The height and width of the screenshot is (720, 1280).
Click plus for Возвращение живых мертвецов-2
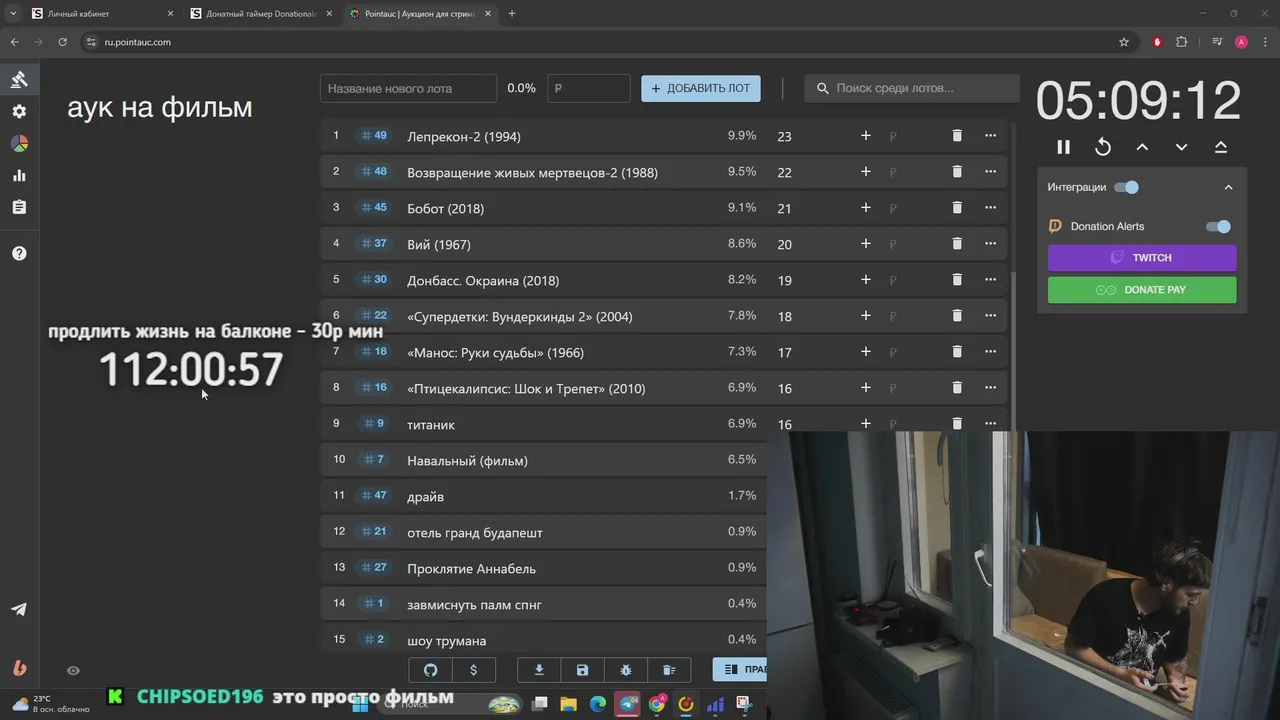[x=866, y=171]
